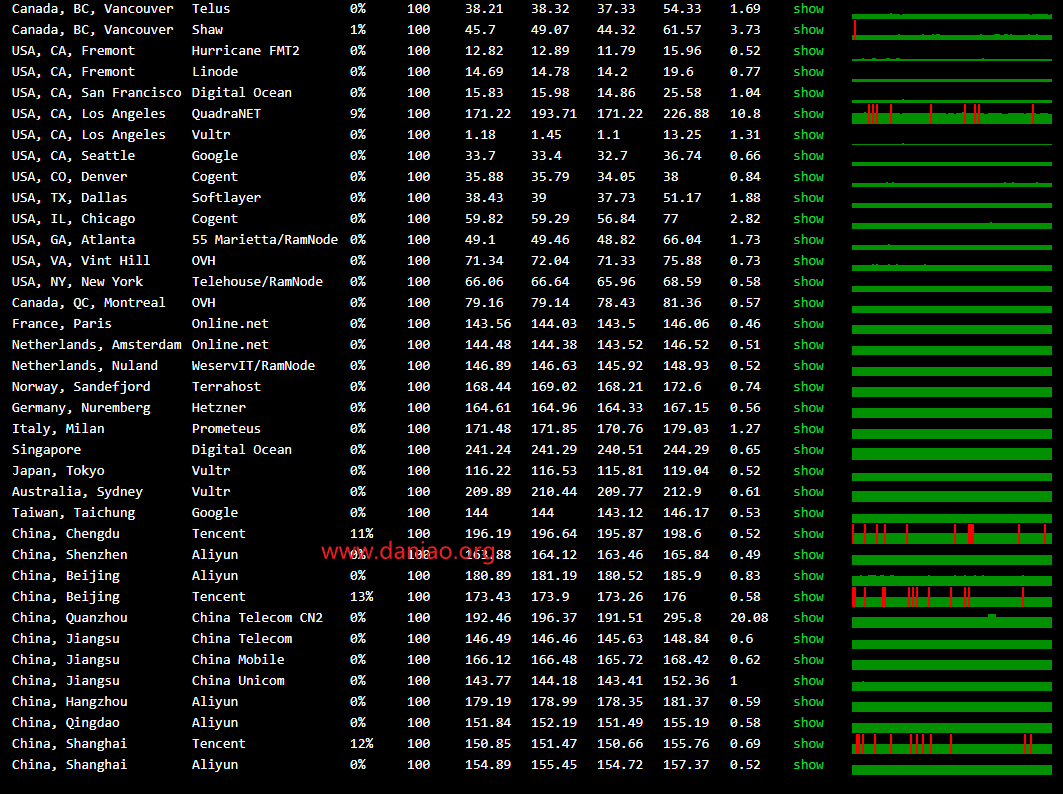
Task: Select '13%' loss for Beijing Tencent
Action: pyautogui.click(x=361, y=597)
